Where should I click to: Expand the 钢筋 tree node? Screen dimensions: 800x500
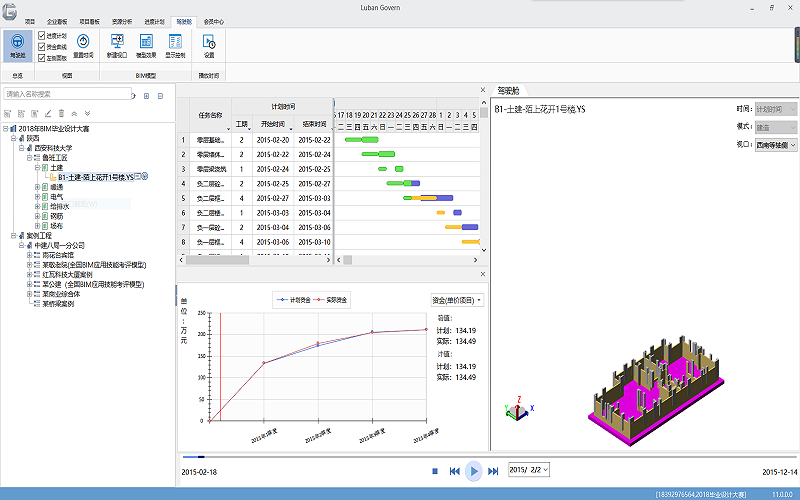click(x=37, y=216)
